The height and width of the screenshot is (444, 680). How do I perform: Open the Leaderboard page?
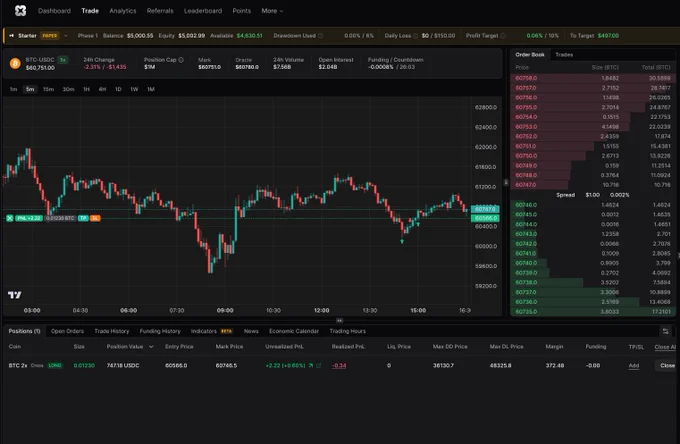click(203, 11)
